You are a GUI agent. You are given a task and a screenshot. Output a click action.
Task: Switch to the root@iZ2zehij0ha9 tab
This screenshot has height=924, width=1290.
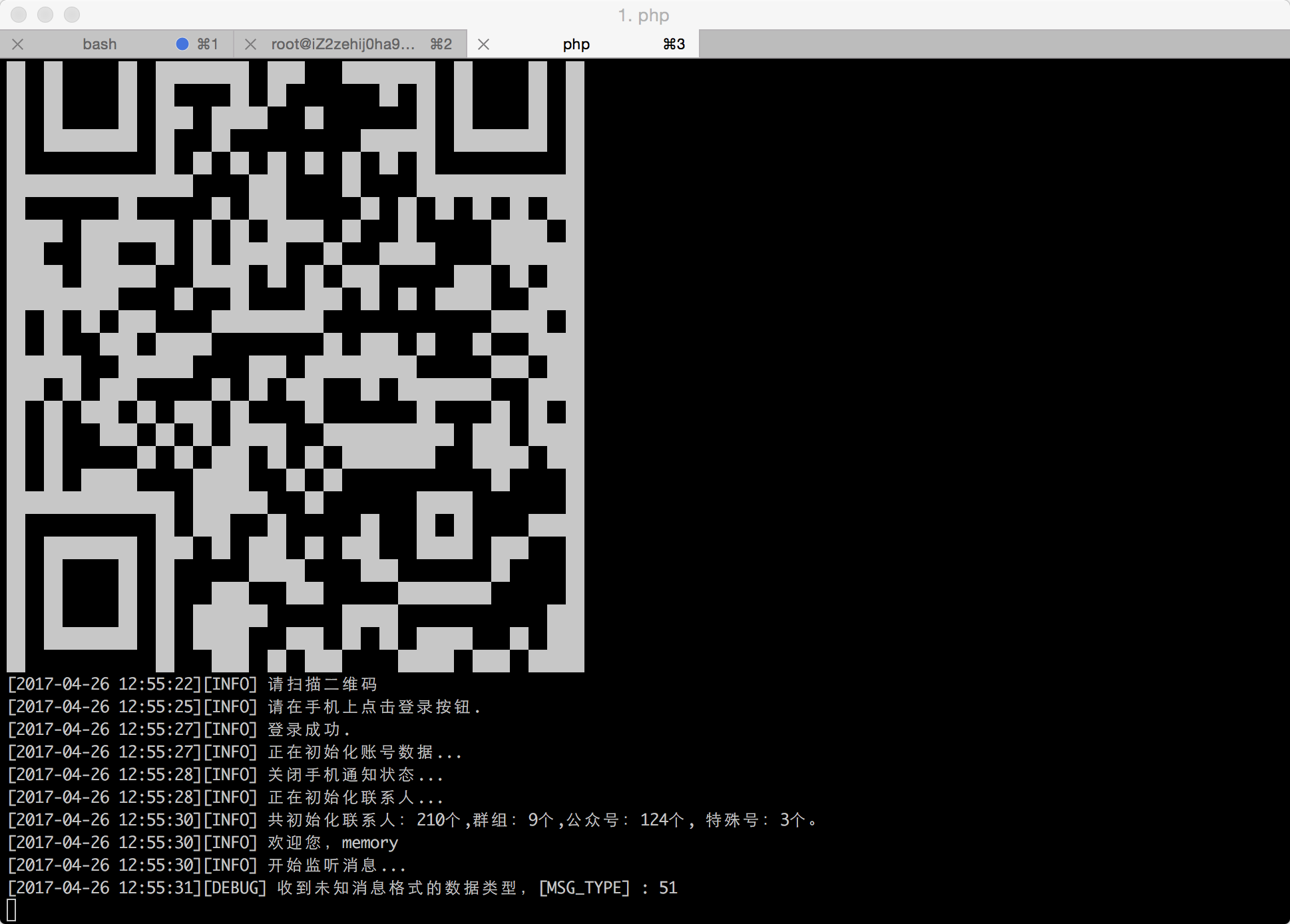pyautogui.click(x=350, y=44)
